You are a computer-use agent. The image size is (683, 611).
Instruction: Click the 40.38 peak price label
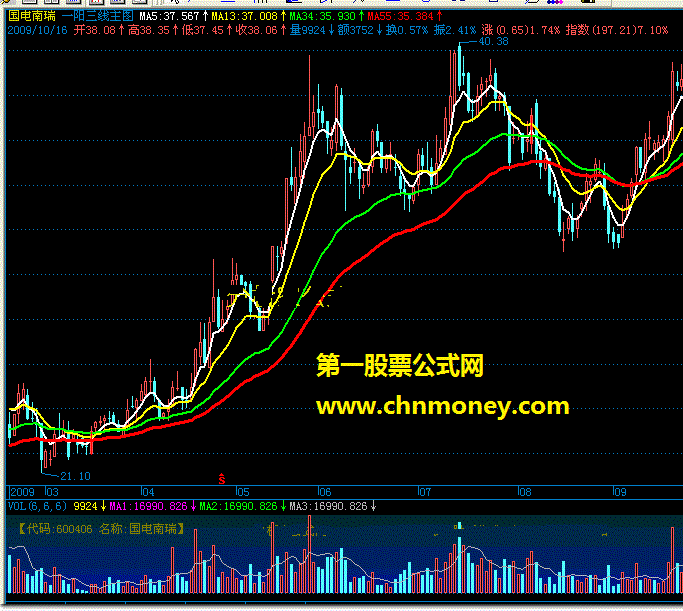[x=494, y=41]
